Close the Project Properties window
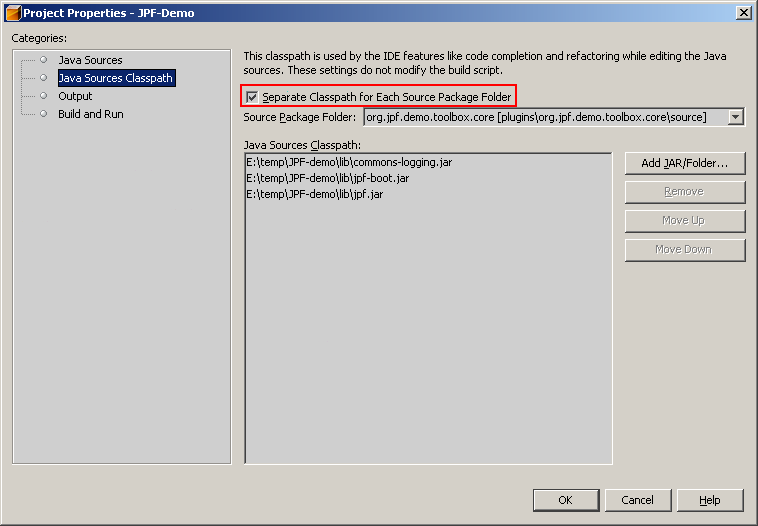Viewport: 758px width, 526px height. [x=743, y=13]
